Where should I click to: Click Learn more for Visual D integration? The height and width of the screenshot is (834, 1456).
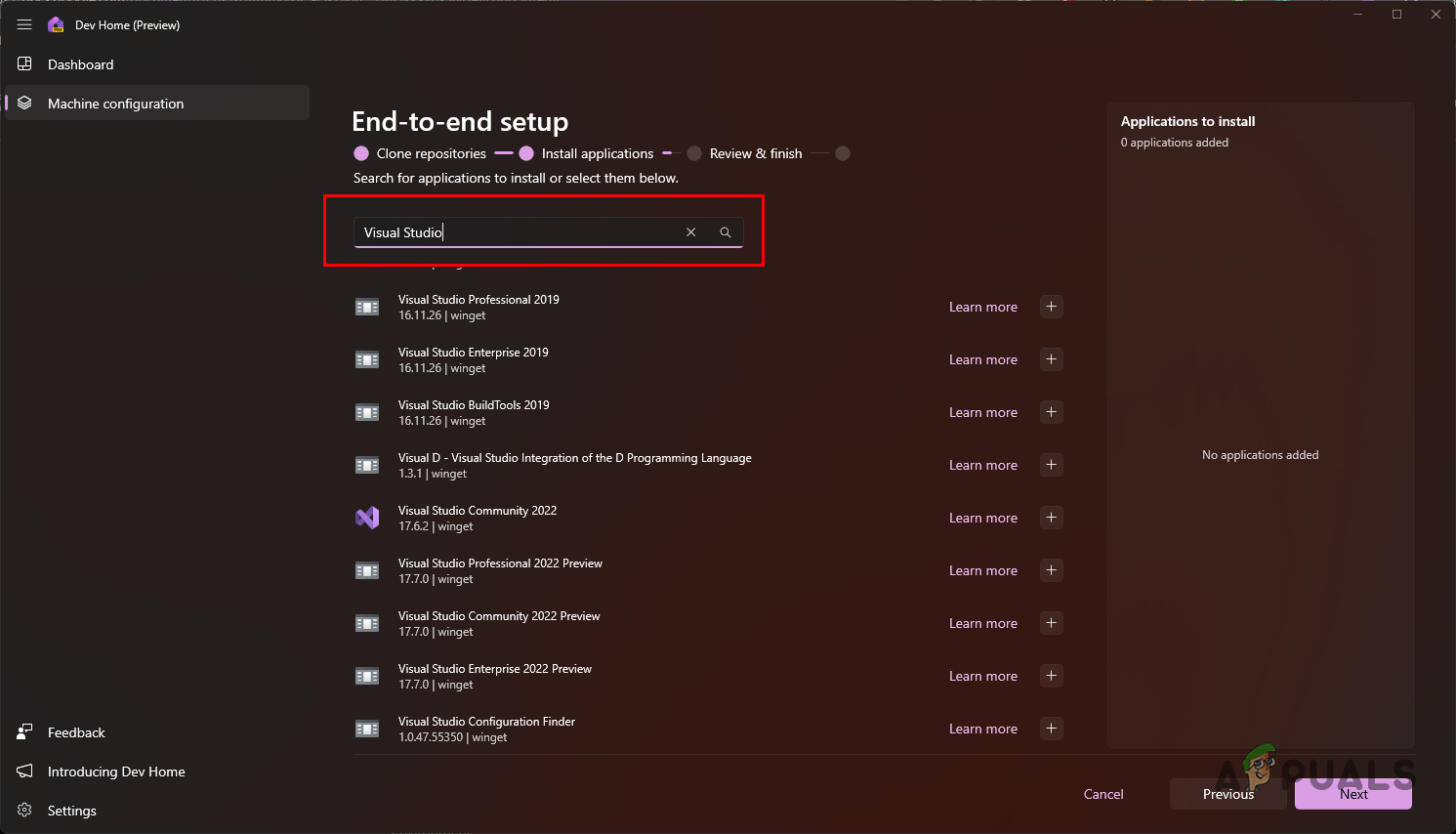pyautogui.click(x=983, y=464)
